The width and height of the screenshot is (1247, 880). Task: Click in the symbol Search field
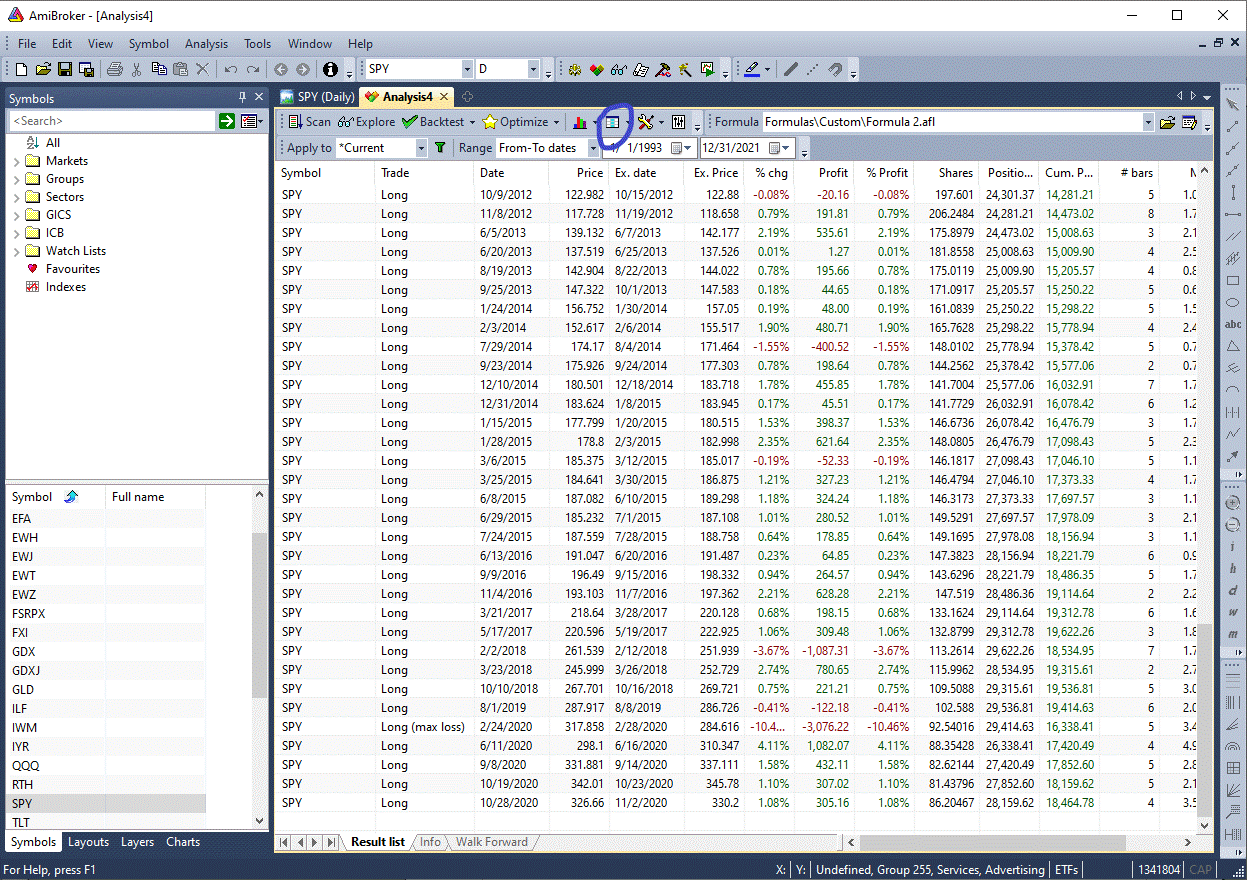[x=110, y=121]
